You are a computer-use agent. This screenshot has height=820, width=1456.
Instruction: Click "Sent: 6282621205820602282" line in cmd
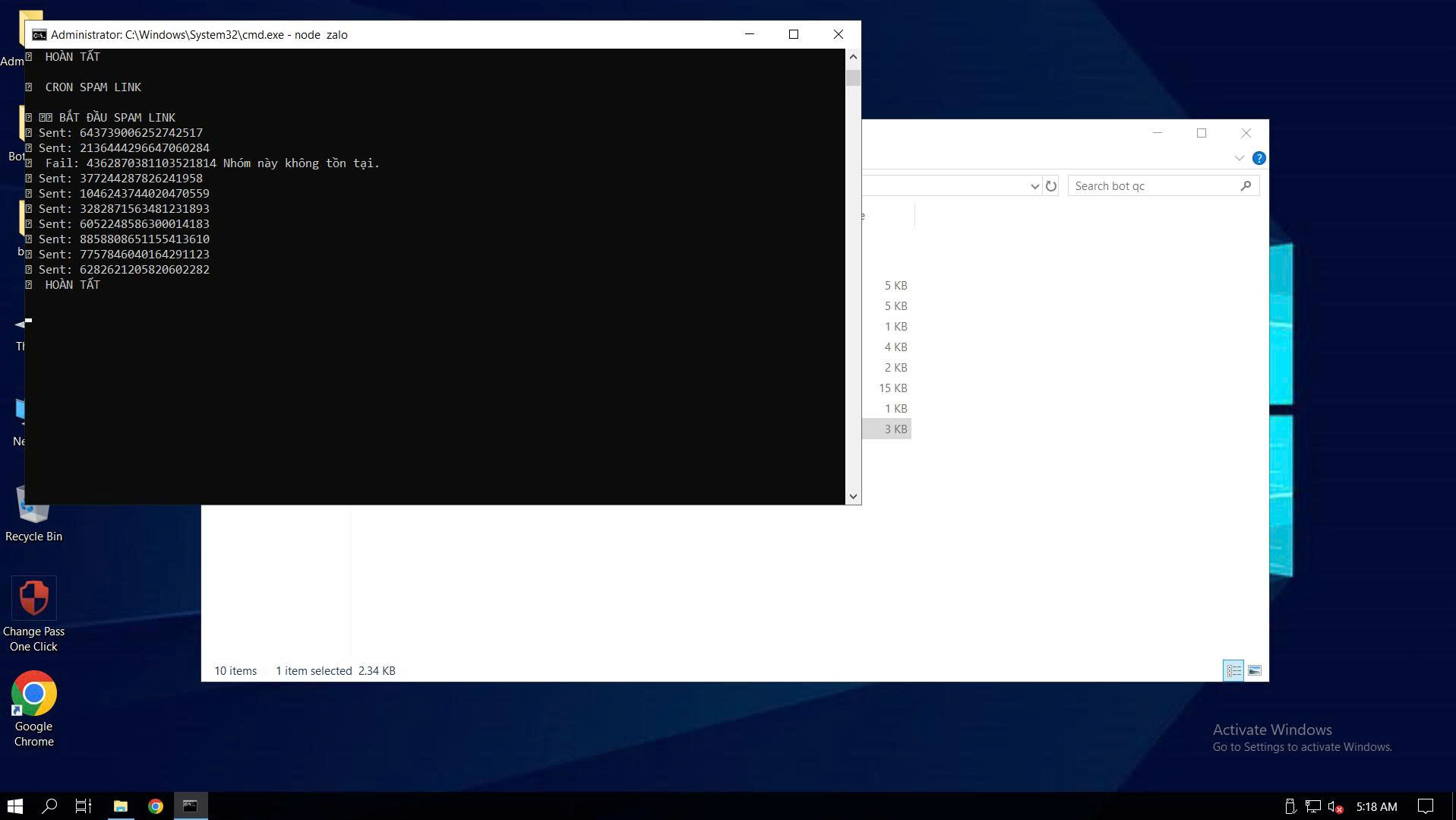coord(118,270)
